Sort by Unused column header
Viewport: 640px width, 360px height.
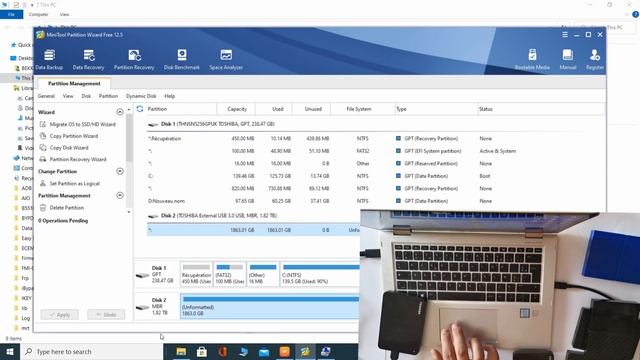tap(313, 109)
